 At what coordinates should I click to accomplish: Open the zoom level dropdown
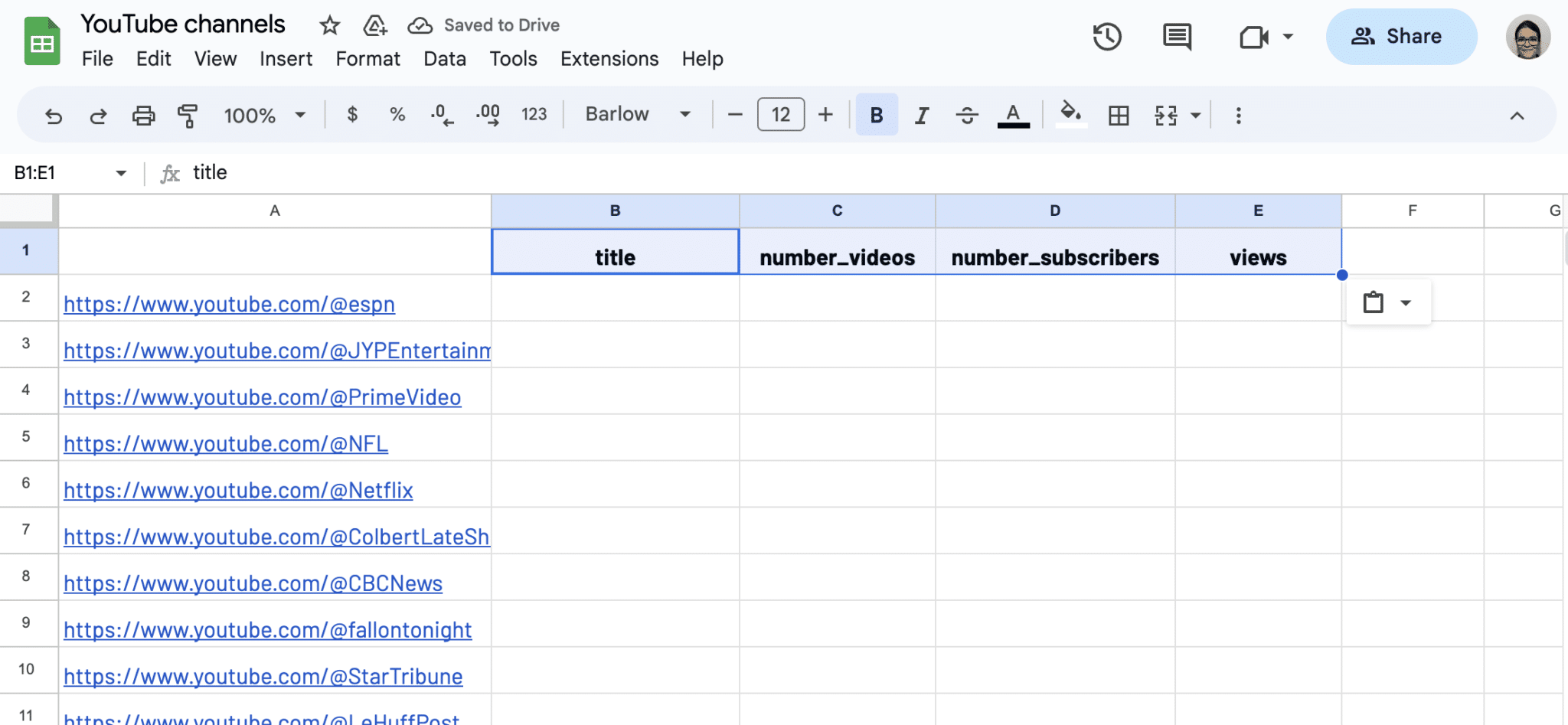pyautogui.click(x=263, y=115)
